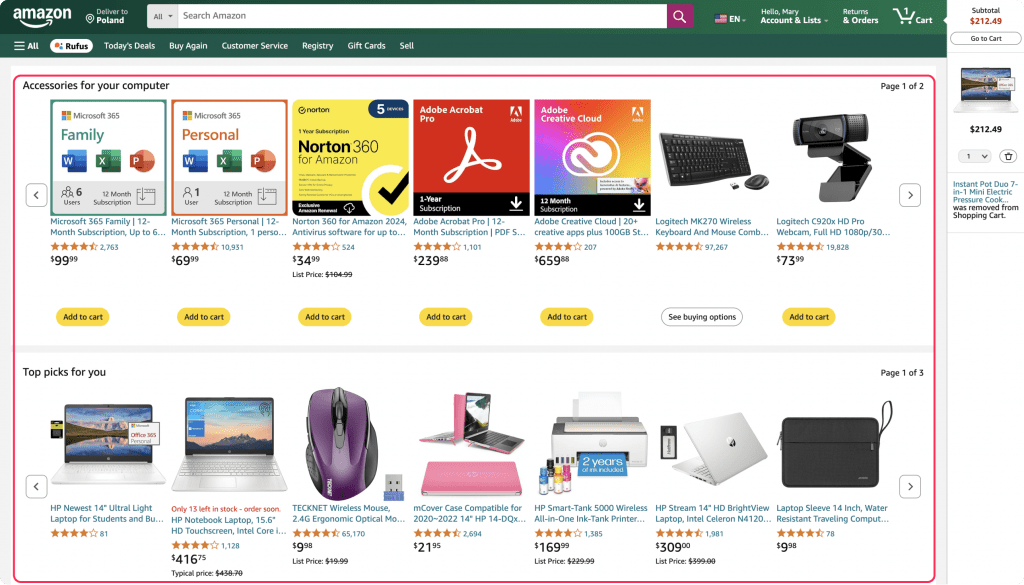Change quantity using the cart quantity dropdown
Viewport: 1024px width, 585px height.
[974, 156]
